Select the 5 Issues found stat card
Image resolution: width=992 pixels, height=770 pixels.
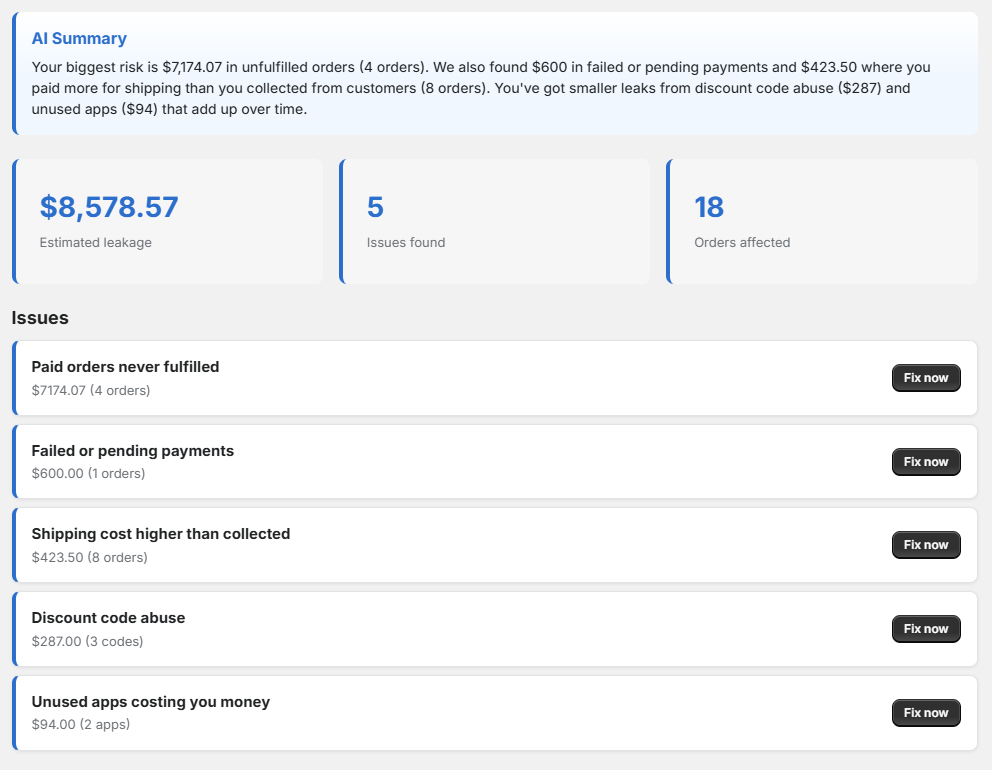point(495,221)
